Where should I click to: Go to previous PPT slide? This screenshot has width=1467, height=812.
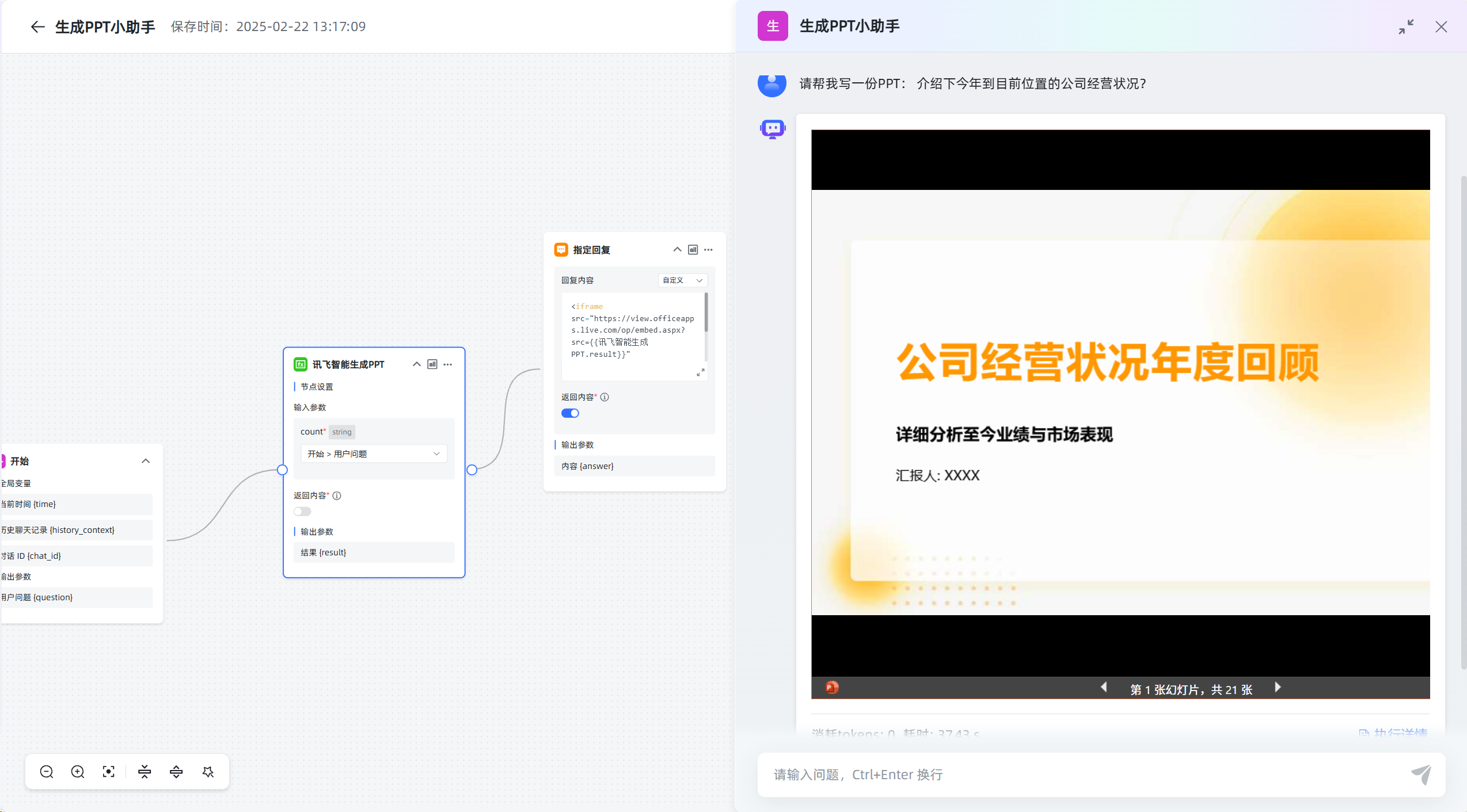click(1104, 688)
